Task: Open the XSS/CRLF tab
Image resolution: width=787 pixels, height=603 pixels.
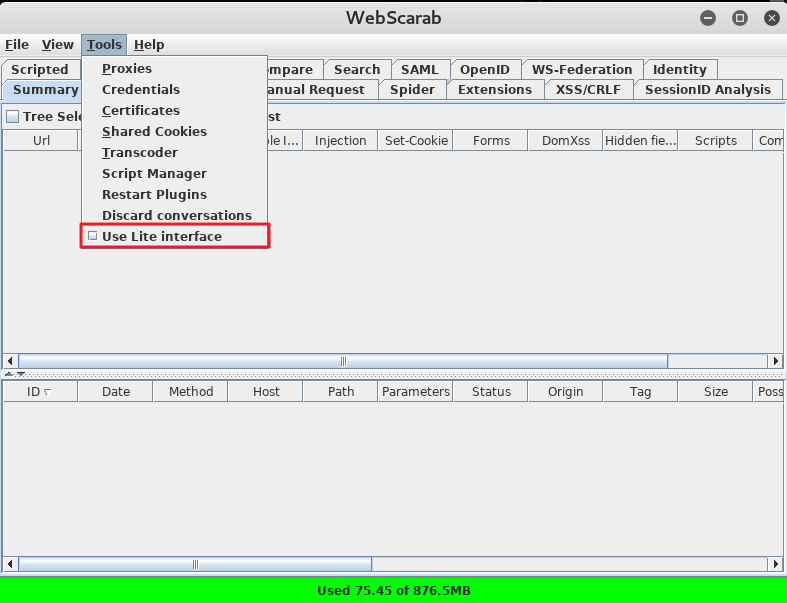Action: 588,90
